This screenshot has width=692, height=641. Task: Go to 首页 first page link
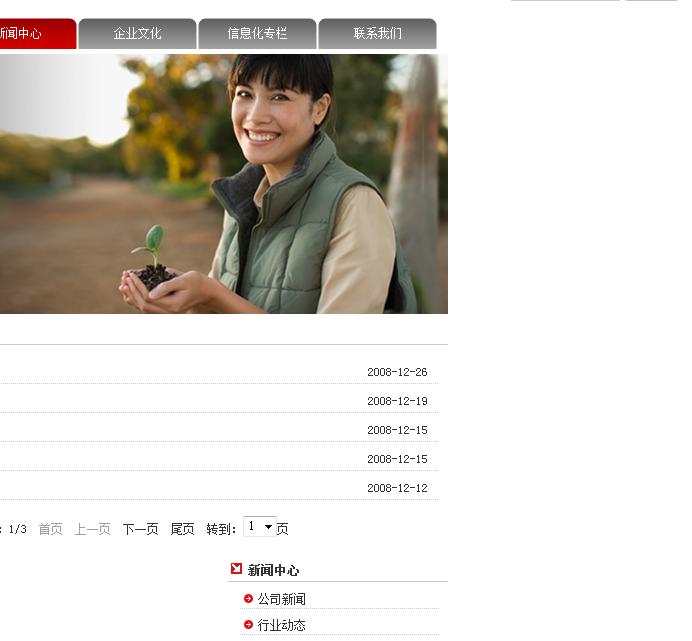(51, 529)
